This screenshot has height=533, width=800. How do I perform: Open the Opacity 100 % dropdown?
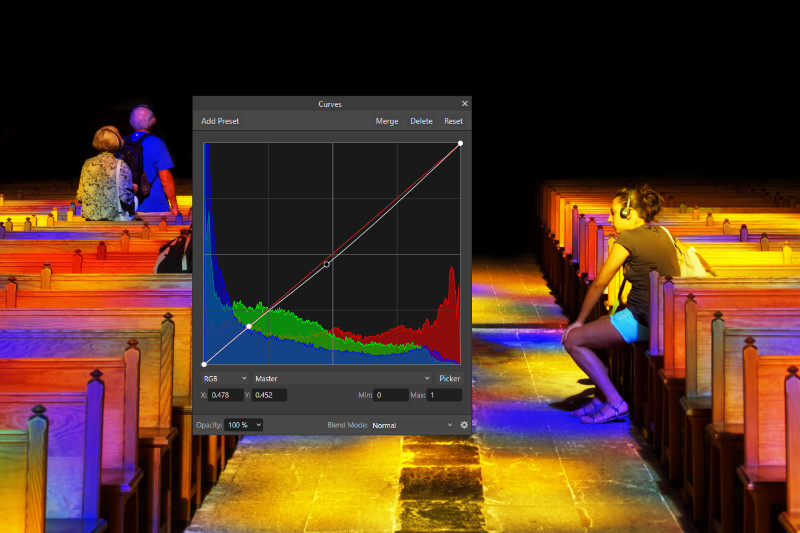pos(243,425)
